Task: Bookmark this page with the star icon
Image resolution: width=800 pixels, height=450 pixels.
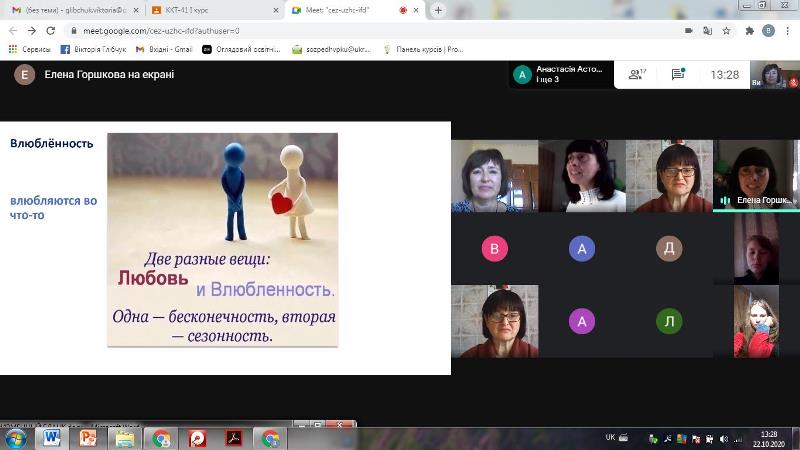Action: point(726,31)
